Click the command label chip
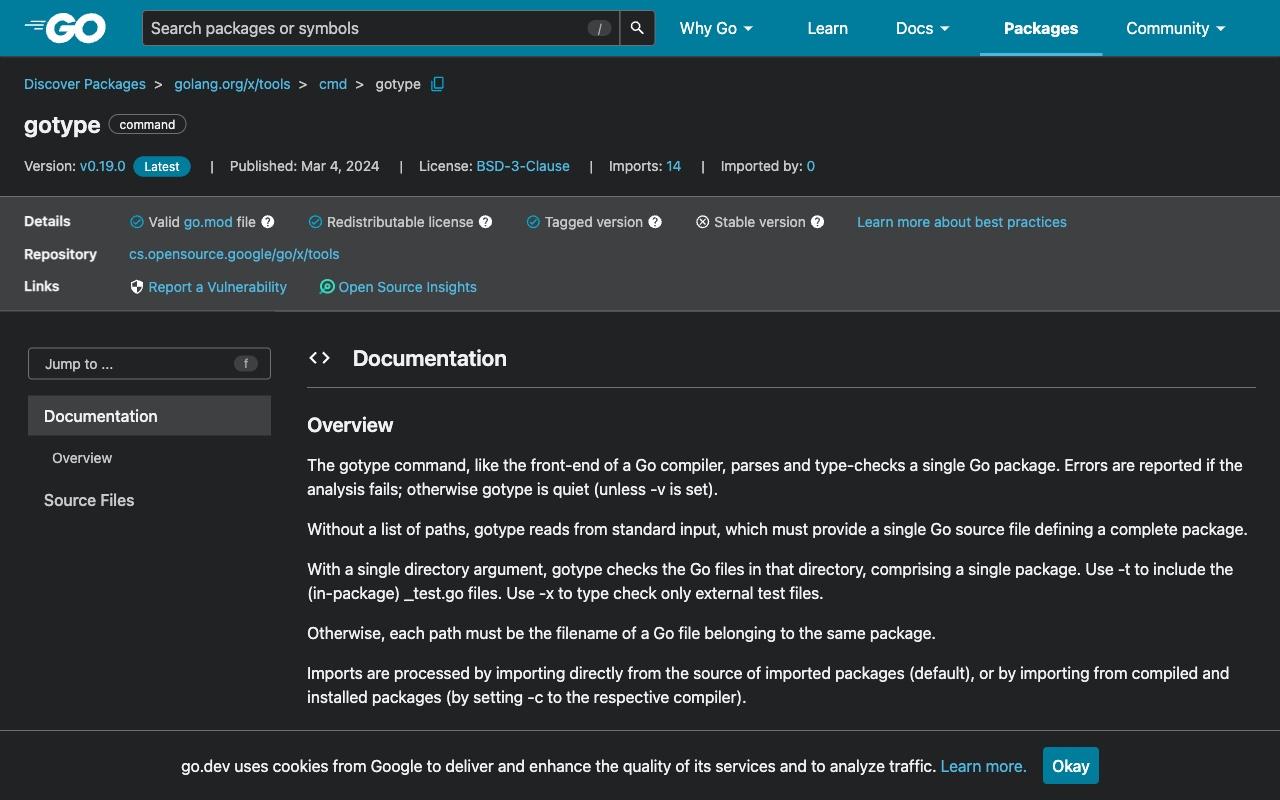Screen dimensions: 1280x800 click(147, 125)
